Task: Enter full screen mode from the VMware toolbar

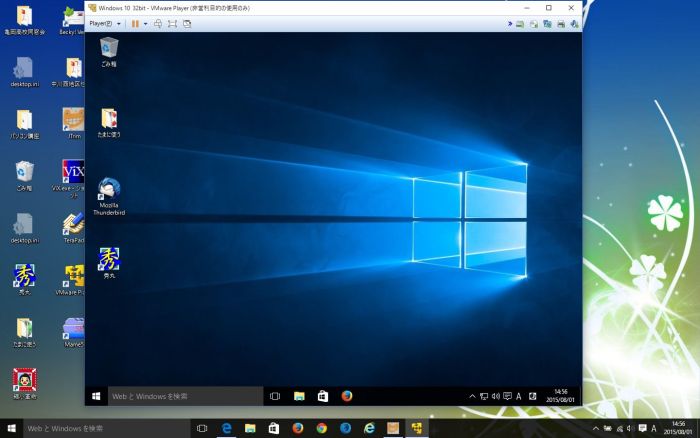Action: [172, 23]
